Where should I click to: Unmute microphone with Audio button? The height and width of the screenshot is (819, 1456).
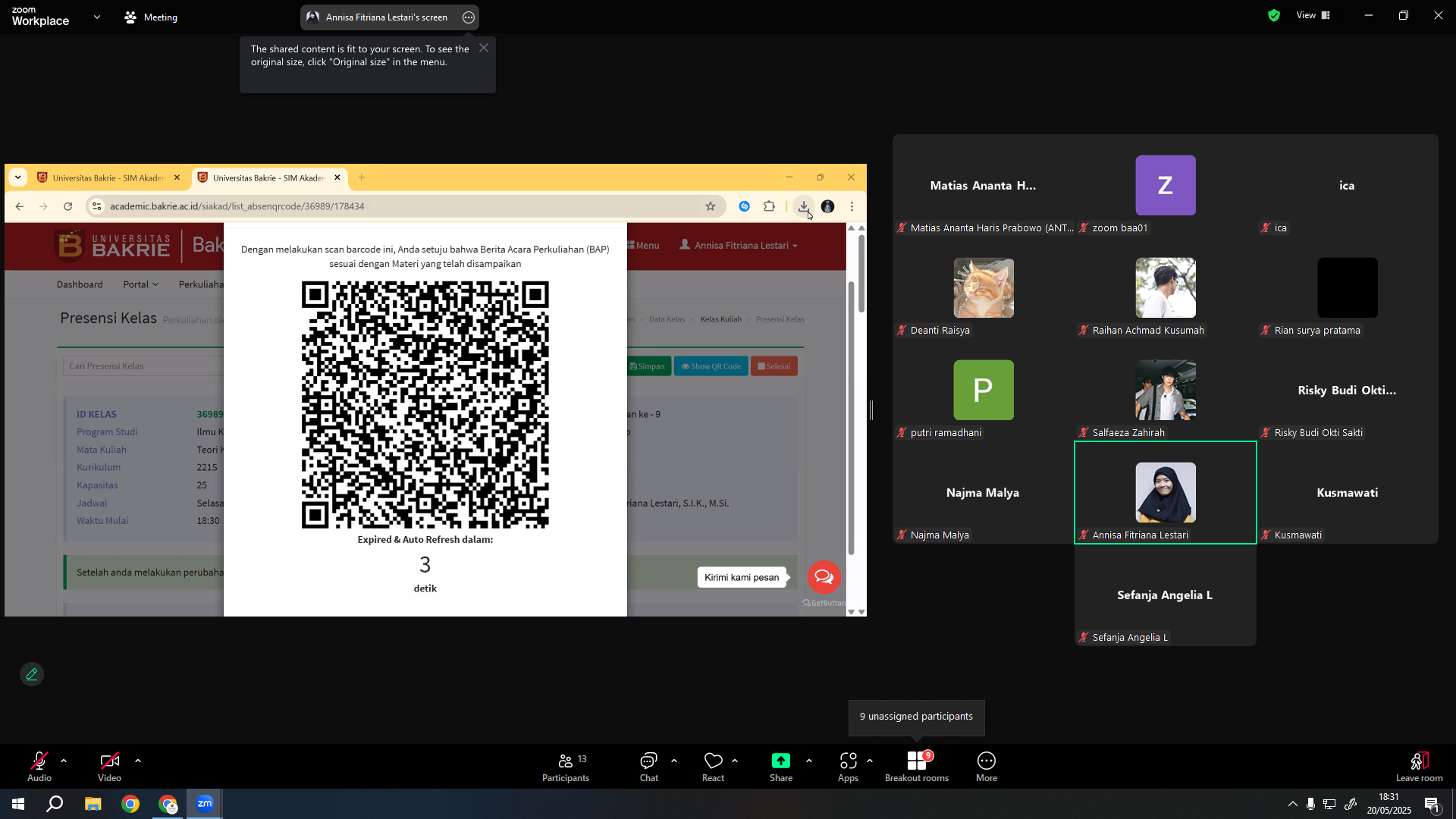pos(39,766)
